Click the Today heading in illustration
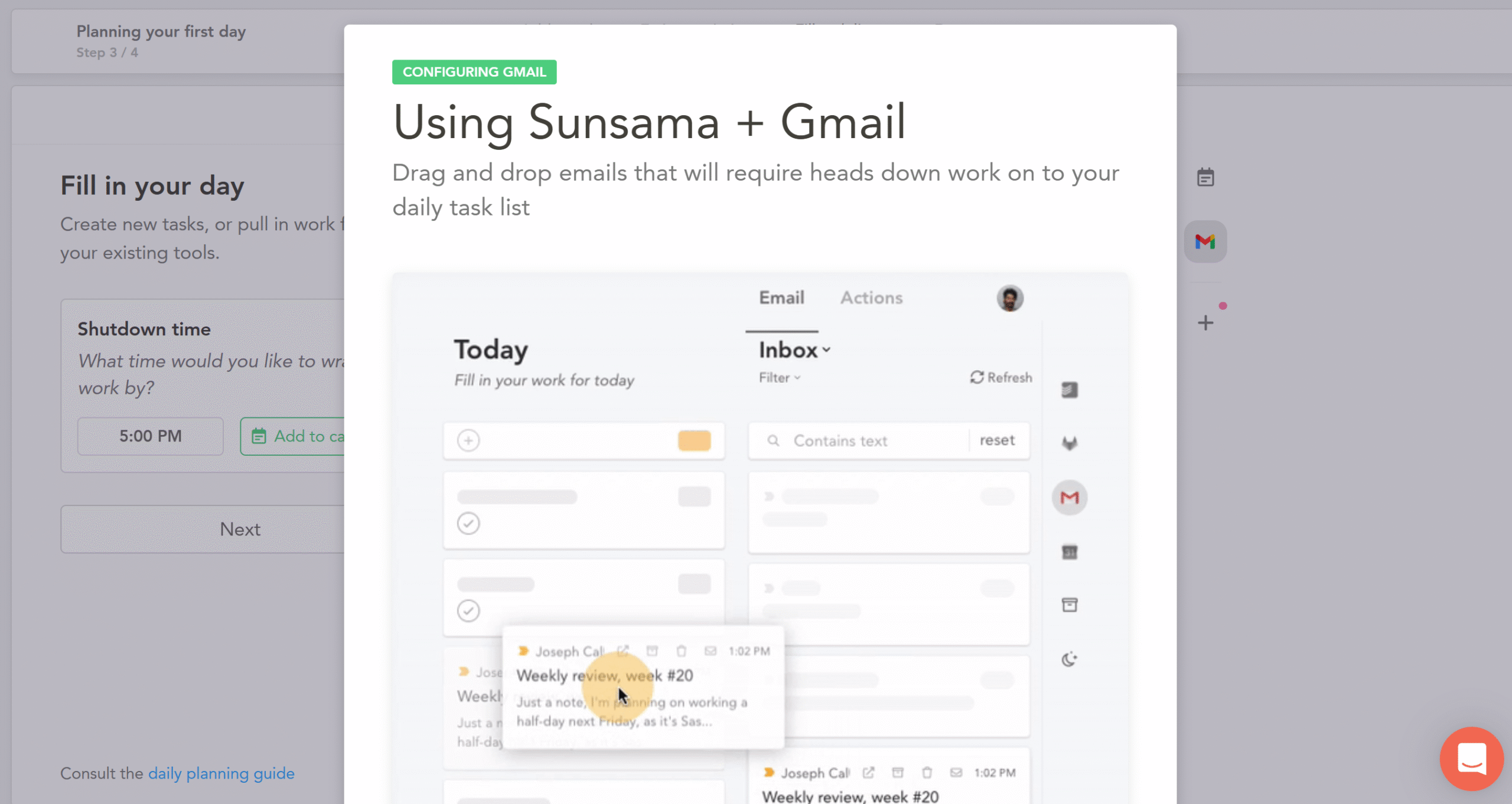 491,349
